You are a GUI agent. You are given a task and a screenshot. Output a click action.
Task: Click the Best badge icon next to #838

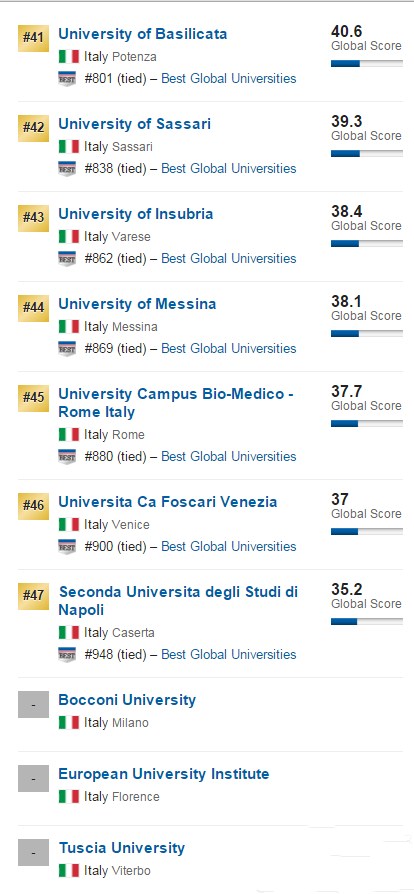click(x=67, y=169)
